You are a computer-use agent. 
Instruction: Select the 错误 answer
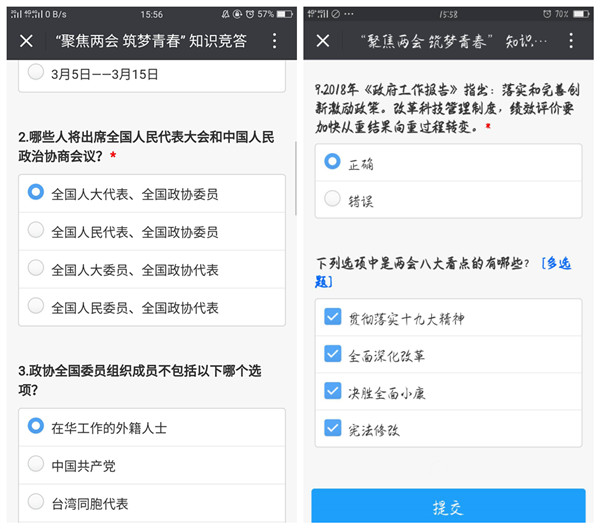[x=333, y=200]
